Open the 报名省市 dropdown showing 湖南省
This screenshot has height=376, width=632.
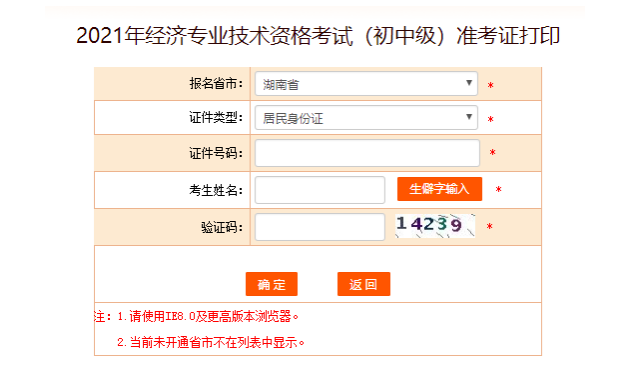(366, 84)
